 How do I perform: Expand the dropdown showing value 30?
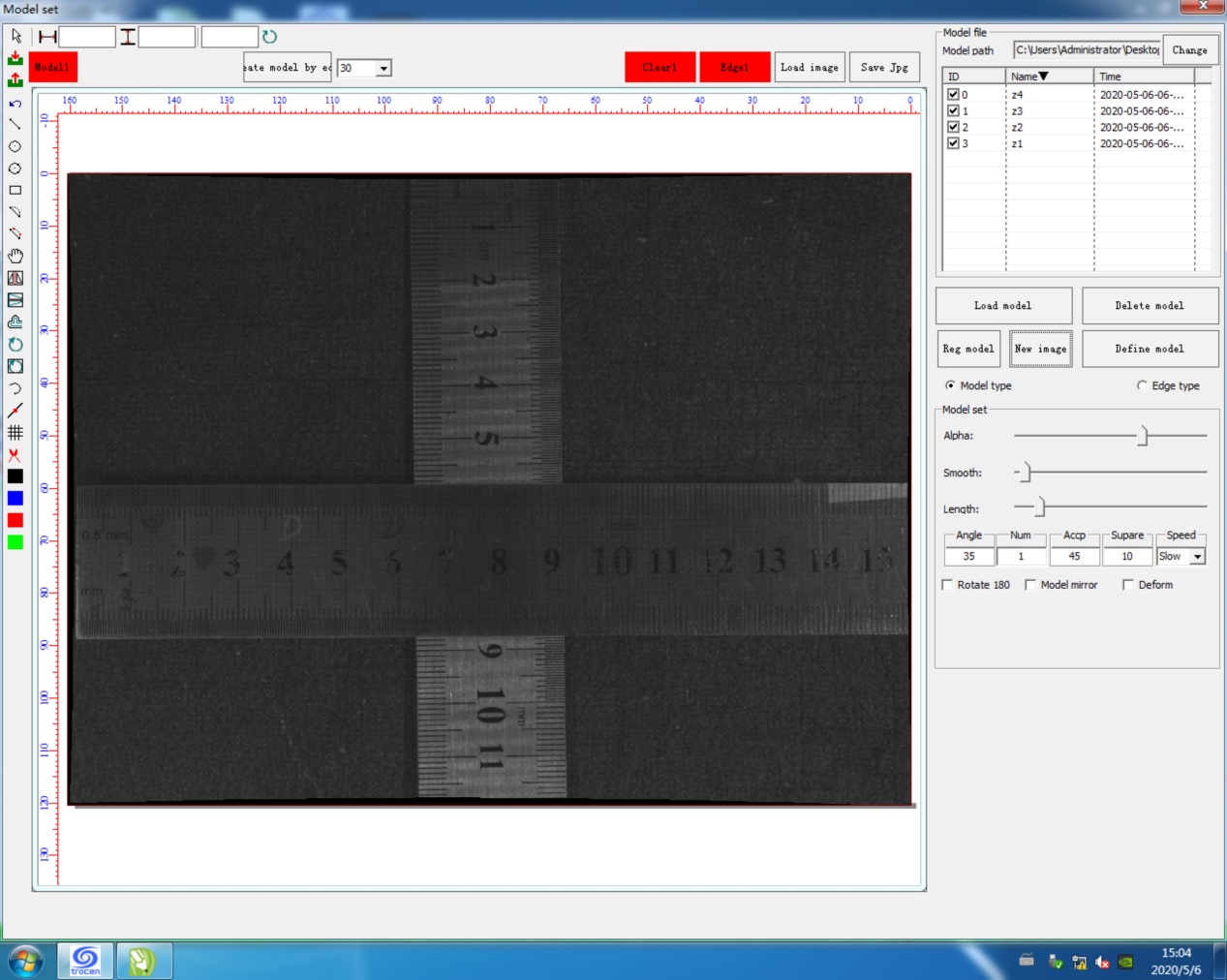pyautogui.click(x=383, y=69)
